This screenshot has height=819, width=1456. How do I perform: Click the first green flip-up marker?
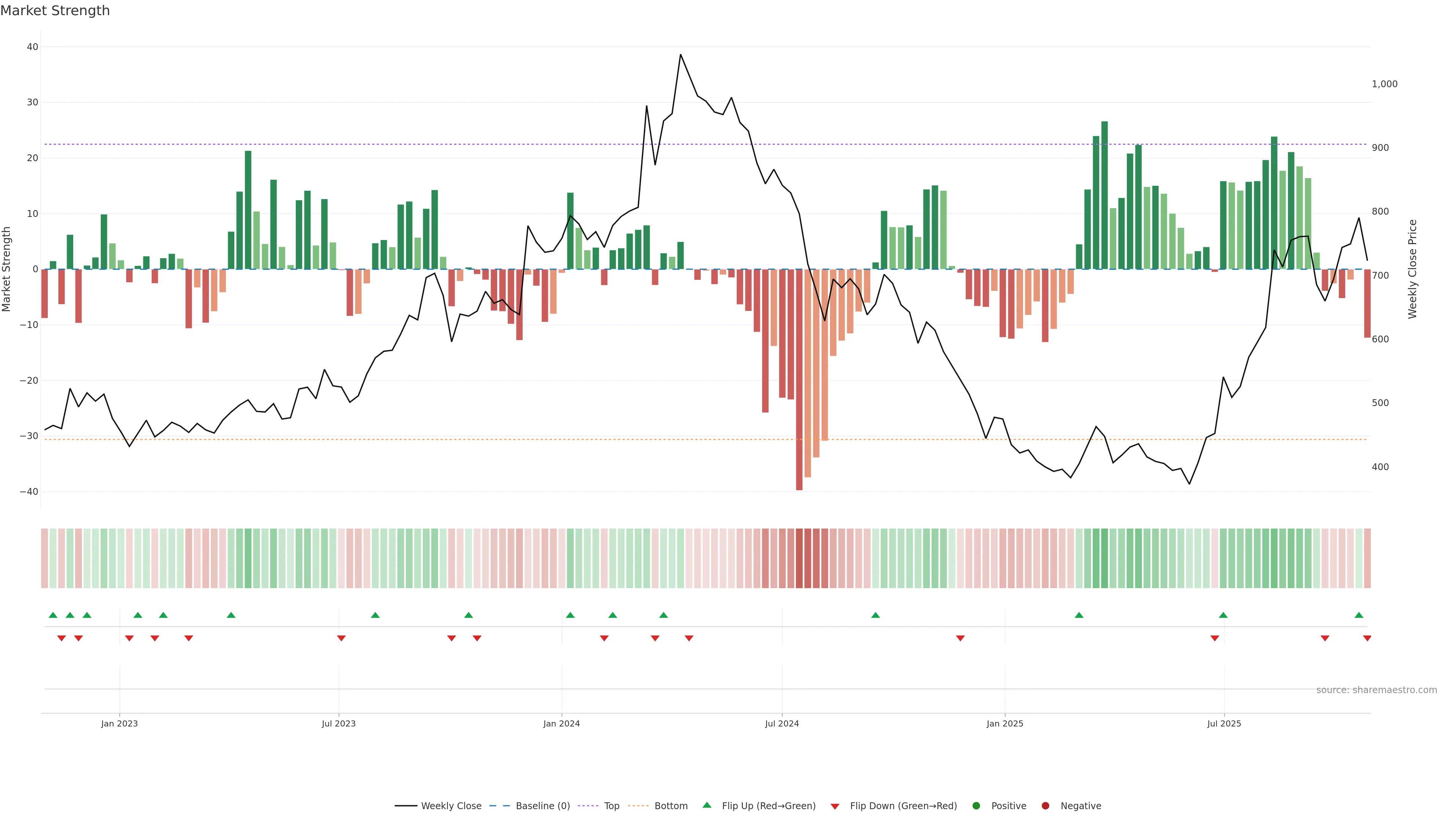(x=53, y=615)
